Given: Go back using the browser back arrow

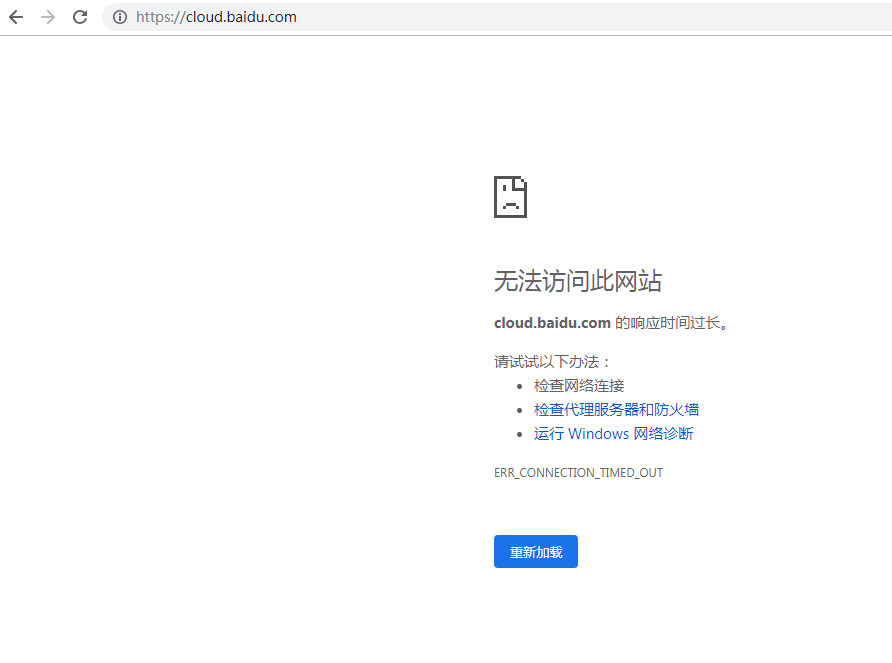Looking at the screenshot, I should (16, 17).
